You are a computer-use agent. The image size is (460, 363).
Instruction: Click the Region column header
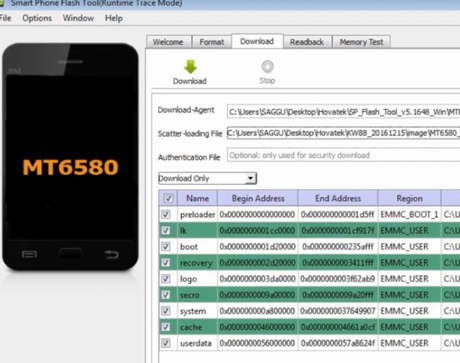409,198
